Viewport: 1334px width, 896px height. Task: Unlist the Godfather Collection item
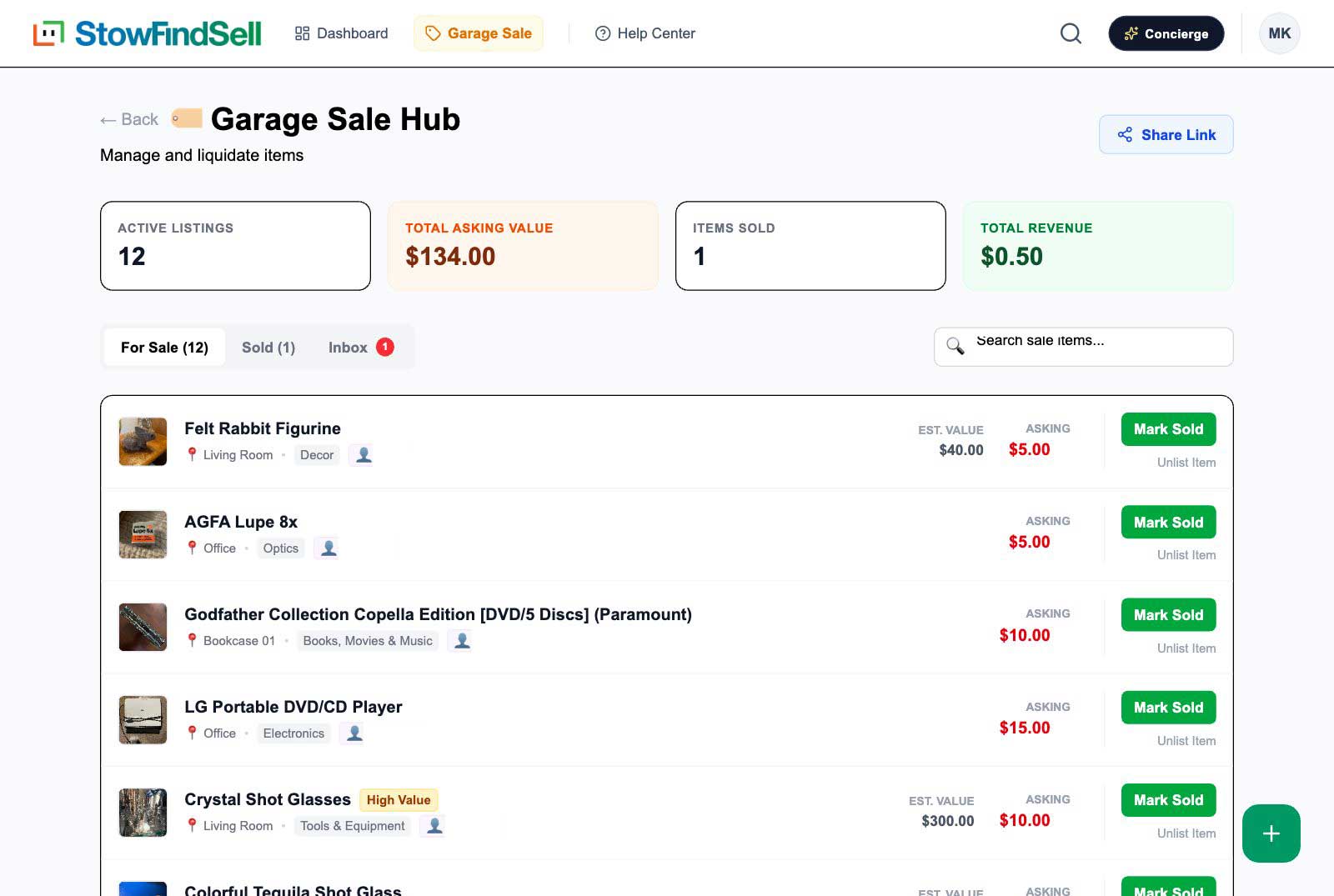(x=1186, y=648)
